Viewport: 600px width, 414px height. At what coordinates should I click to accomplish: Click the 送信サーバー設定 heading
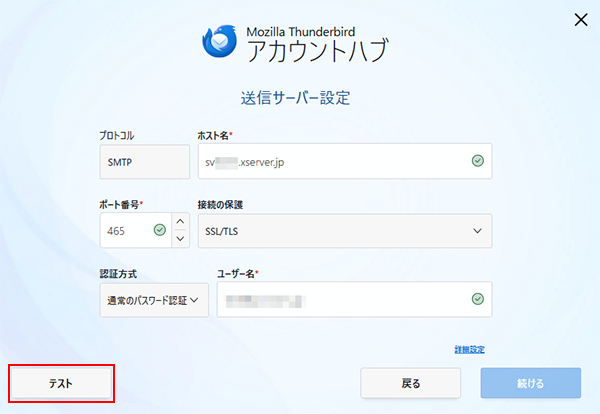(295, 98)
